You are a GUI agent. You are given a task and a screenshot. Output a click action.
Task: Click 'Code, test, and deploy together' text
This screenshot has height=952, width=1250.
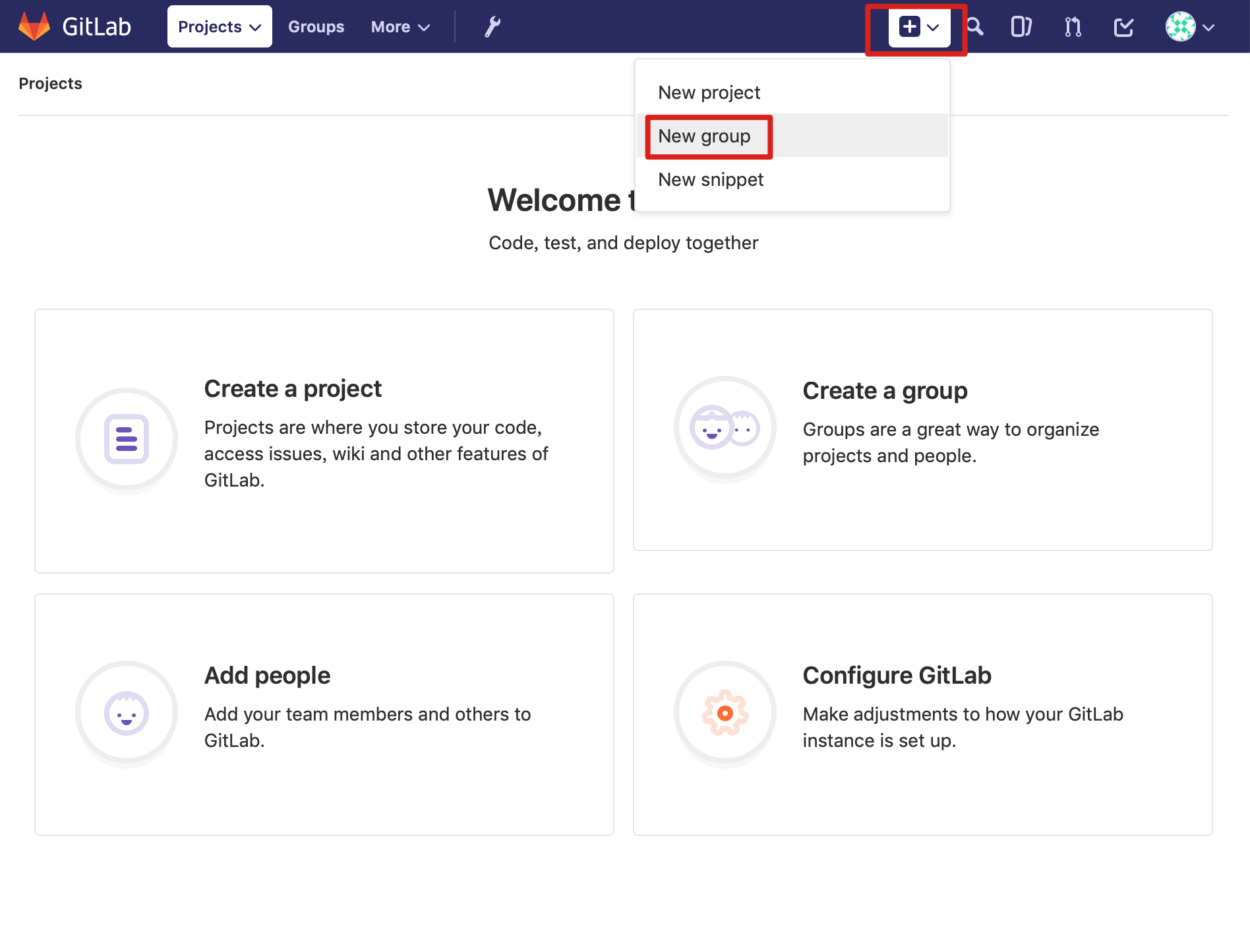click(x=623, y=243)
